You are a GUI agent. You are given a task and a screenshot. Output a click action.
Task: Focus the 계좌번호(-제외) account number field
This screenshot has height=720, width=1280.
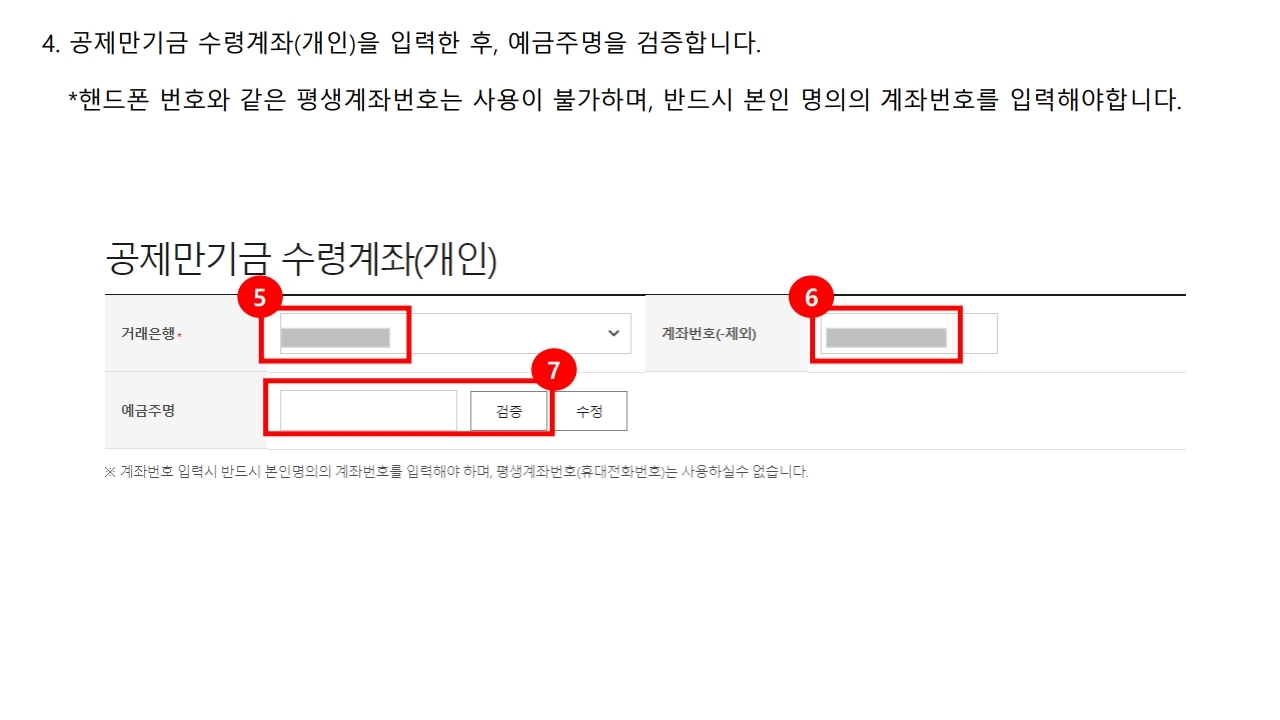908,334
